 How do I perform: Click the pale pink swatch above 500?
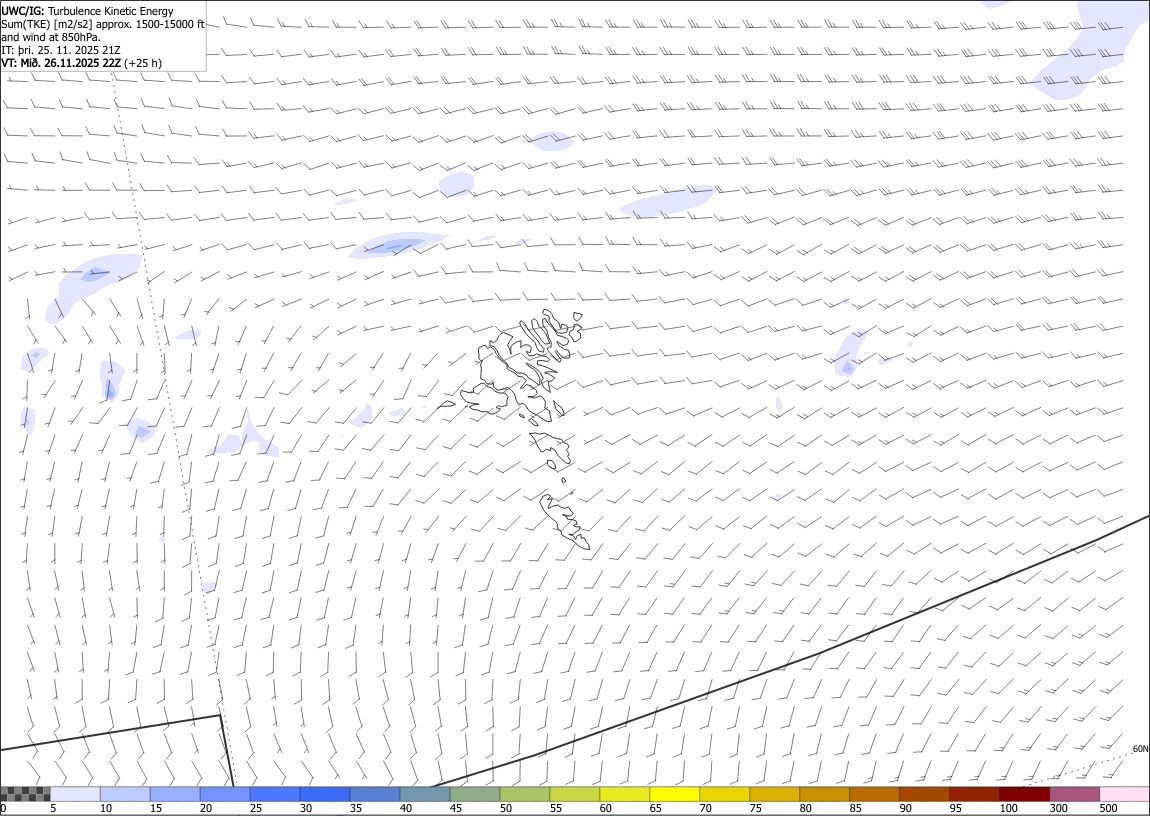[x=1124, y=794]
